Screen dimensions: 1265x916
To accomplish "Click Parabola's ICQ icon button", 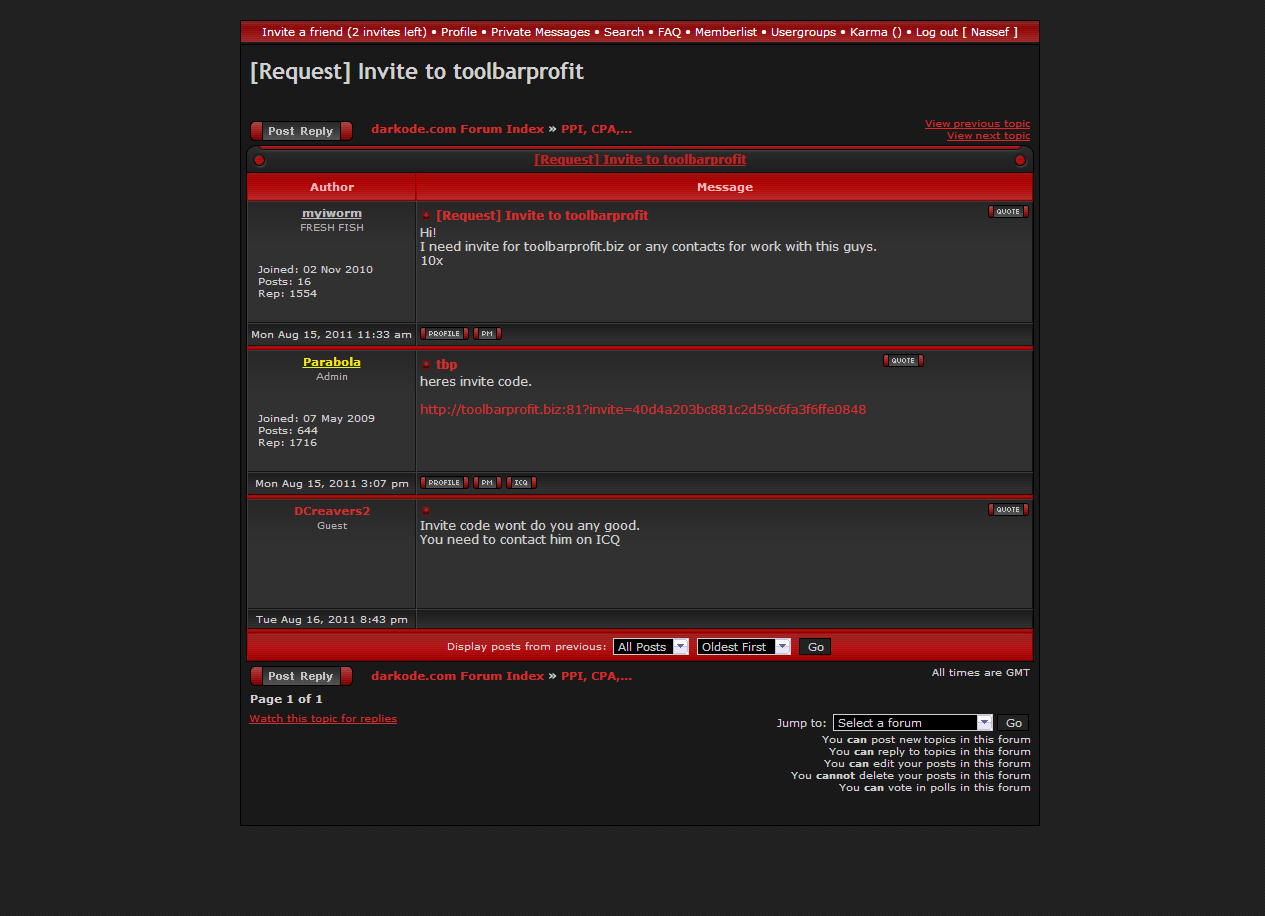I will tap(521, 483).
